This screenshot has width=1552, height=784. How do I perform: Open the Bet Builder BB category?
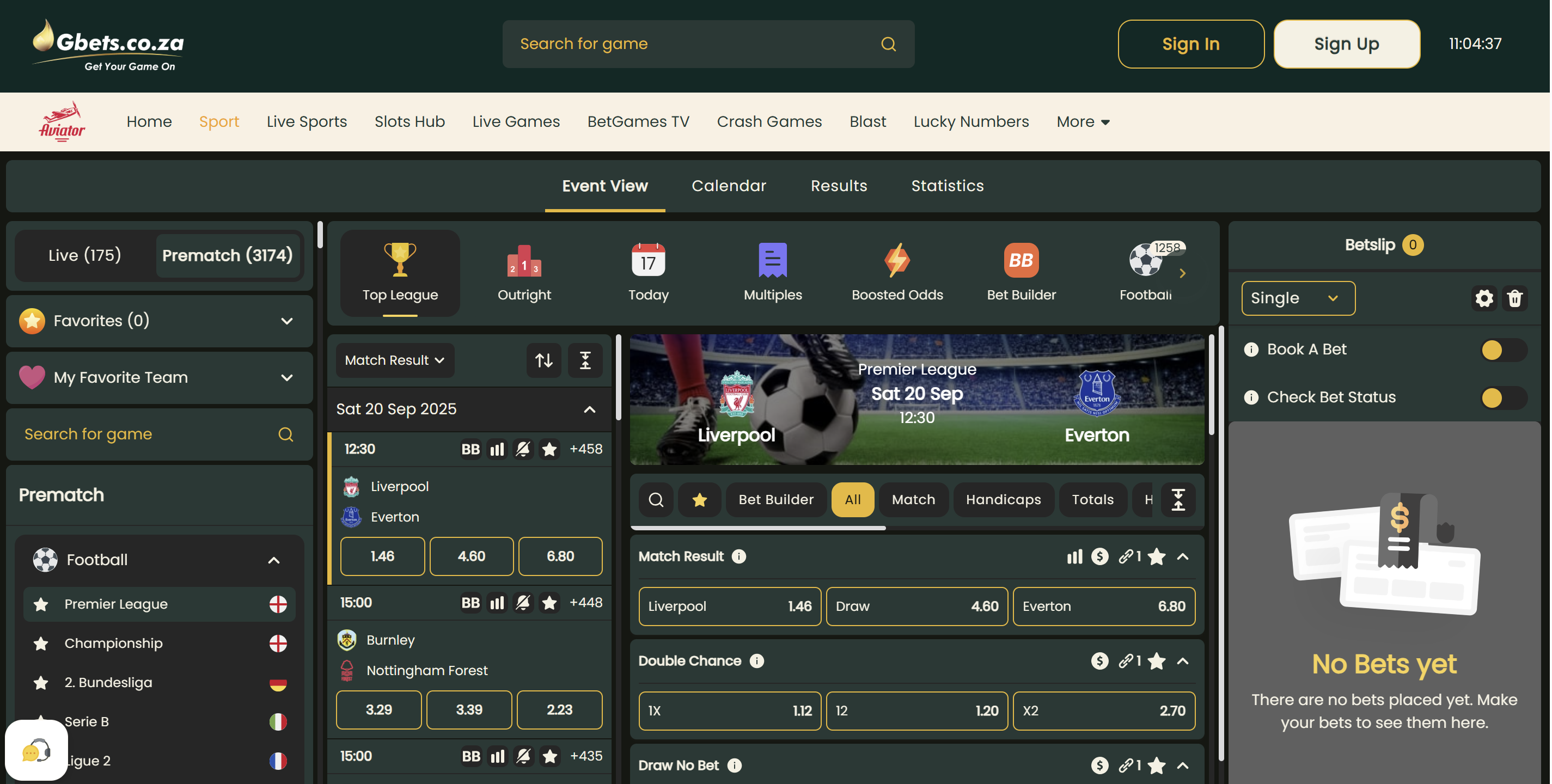tap(1021, 273)
